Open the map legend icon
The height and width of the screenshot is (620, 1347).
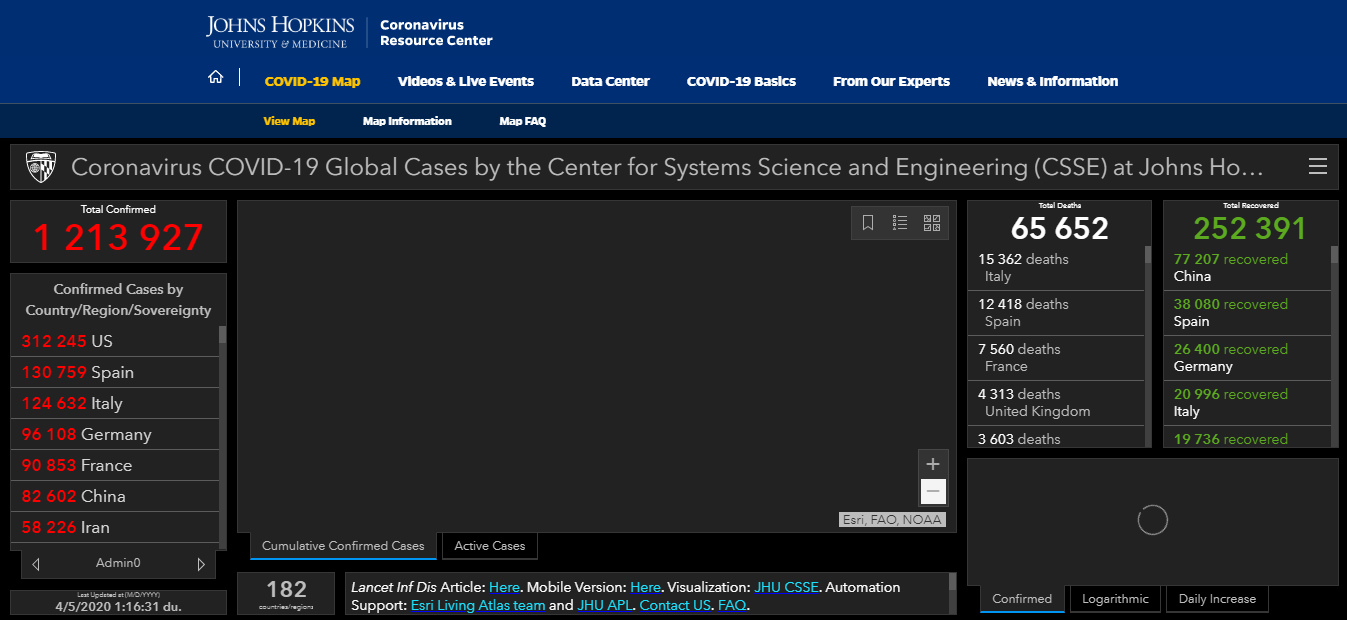pos(900,223)
